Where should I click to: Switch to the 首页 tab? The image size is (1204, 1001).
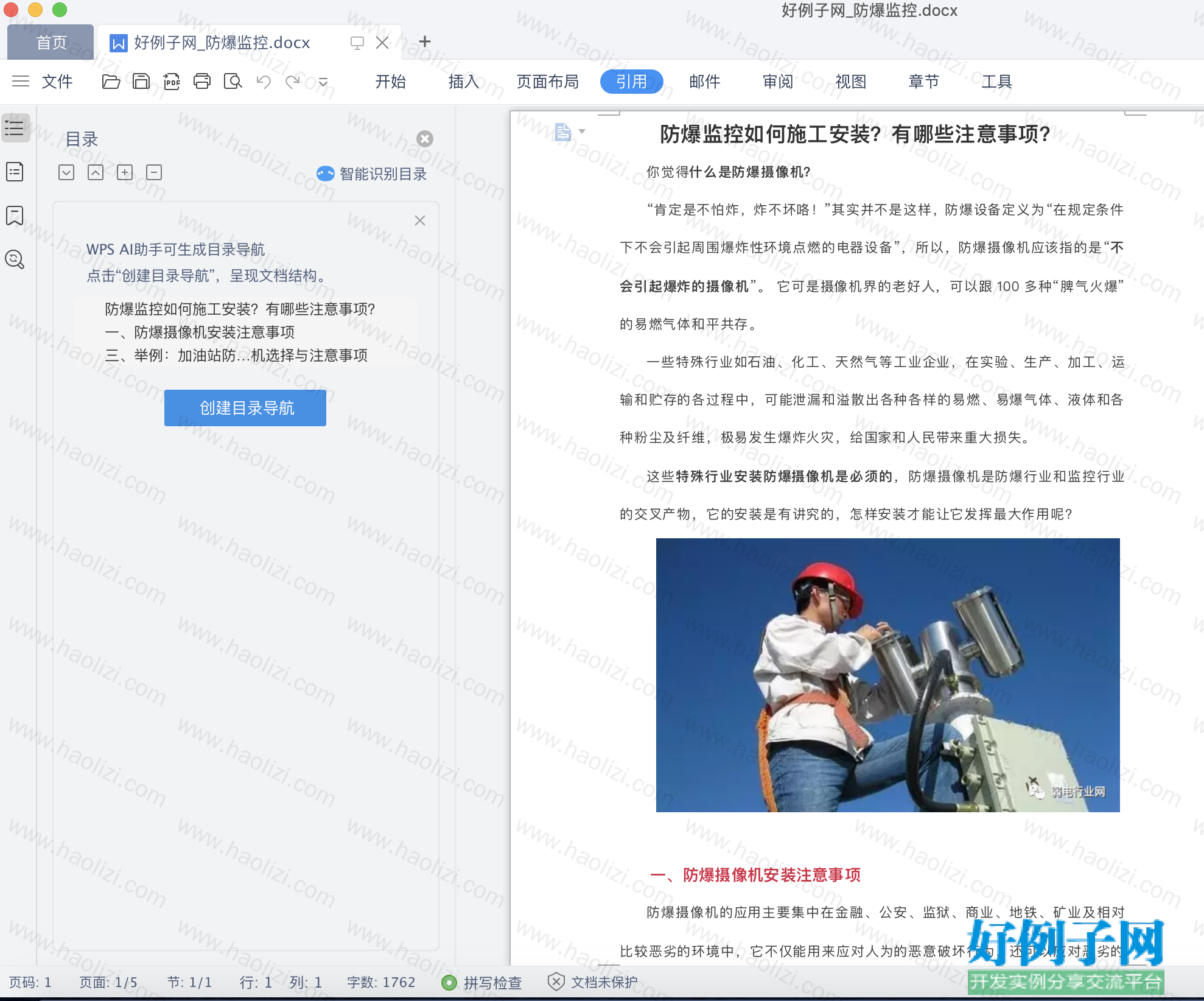coord(51,42)
